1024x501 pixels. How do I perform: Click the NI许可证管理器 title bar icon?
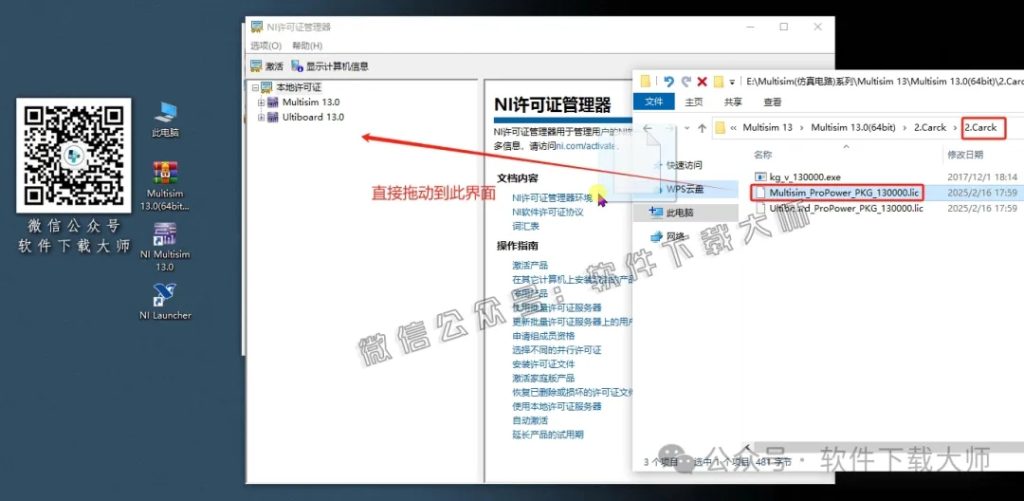pos(257,27)
